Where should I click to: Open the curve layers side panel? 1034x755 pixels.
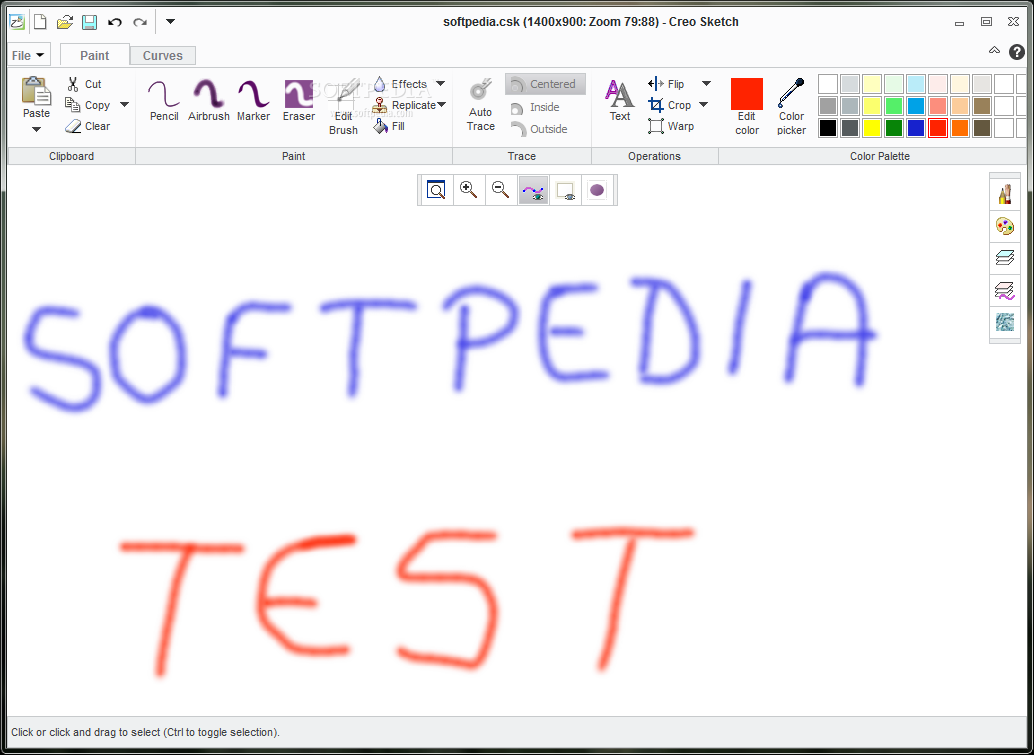(x=1004, y=289)
